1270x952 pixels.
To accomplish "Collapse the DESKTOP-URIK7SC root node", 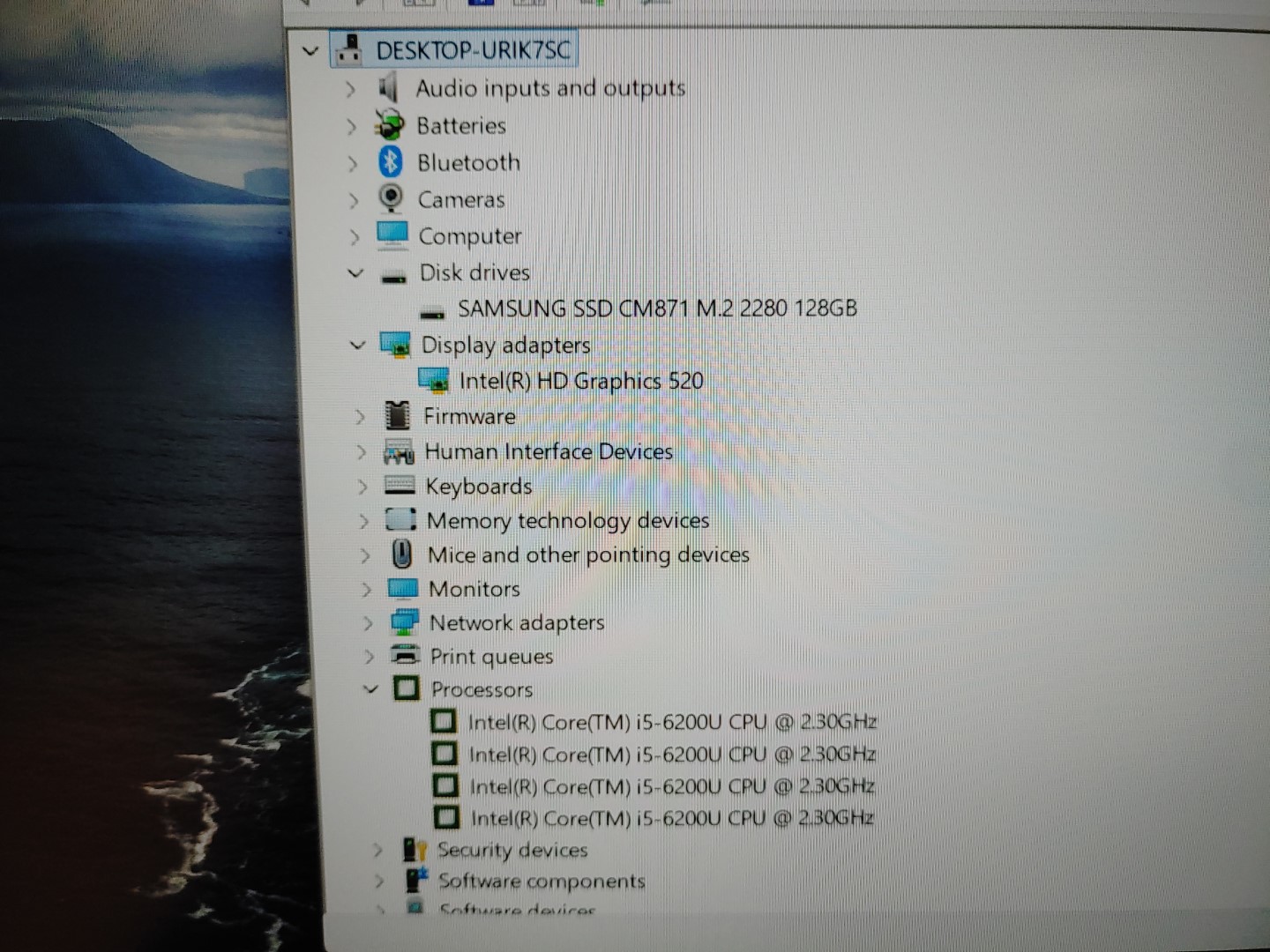I will pyautogui.click(x=310, y=51).
